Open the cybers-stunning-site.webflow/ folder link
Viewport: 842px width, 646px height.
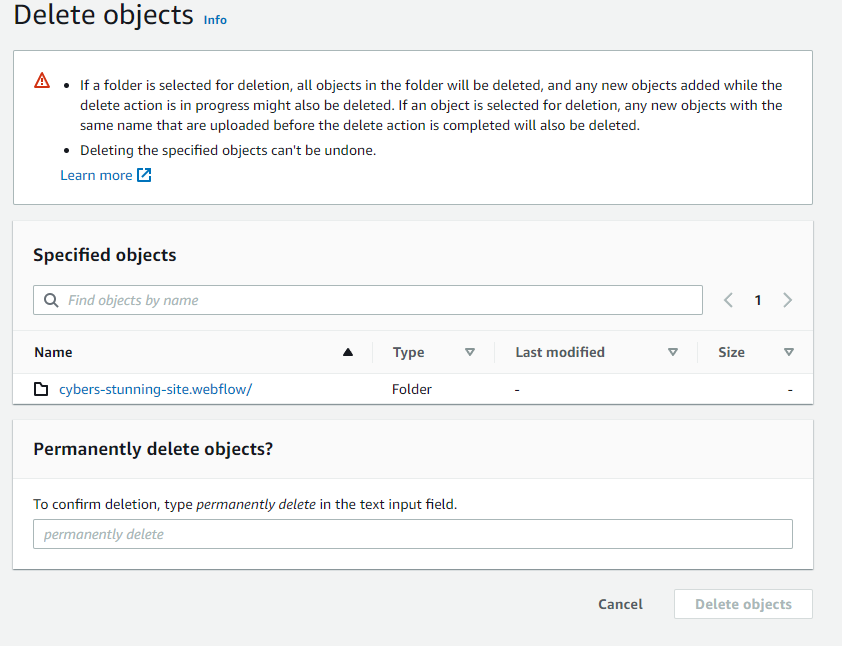coord(155,389)
